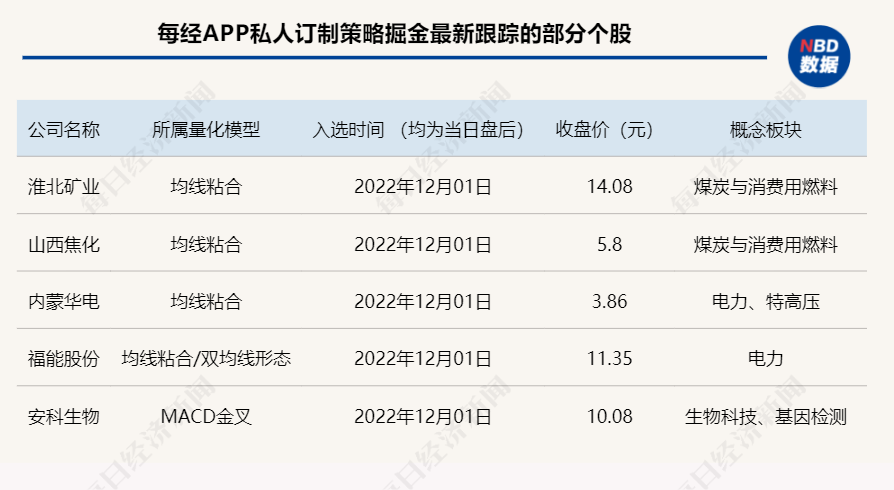Click 均线粘合/双均线形态 model cell

[206, 358]
